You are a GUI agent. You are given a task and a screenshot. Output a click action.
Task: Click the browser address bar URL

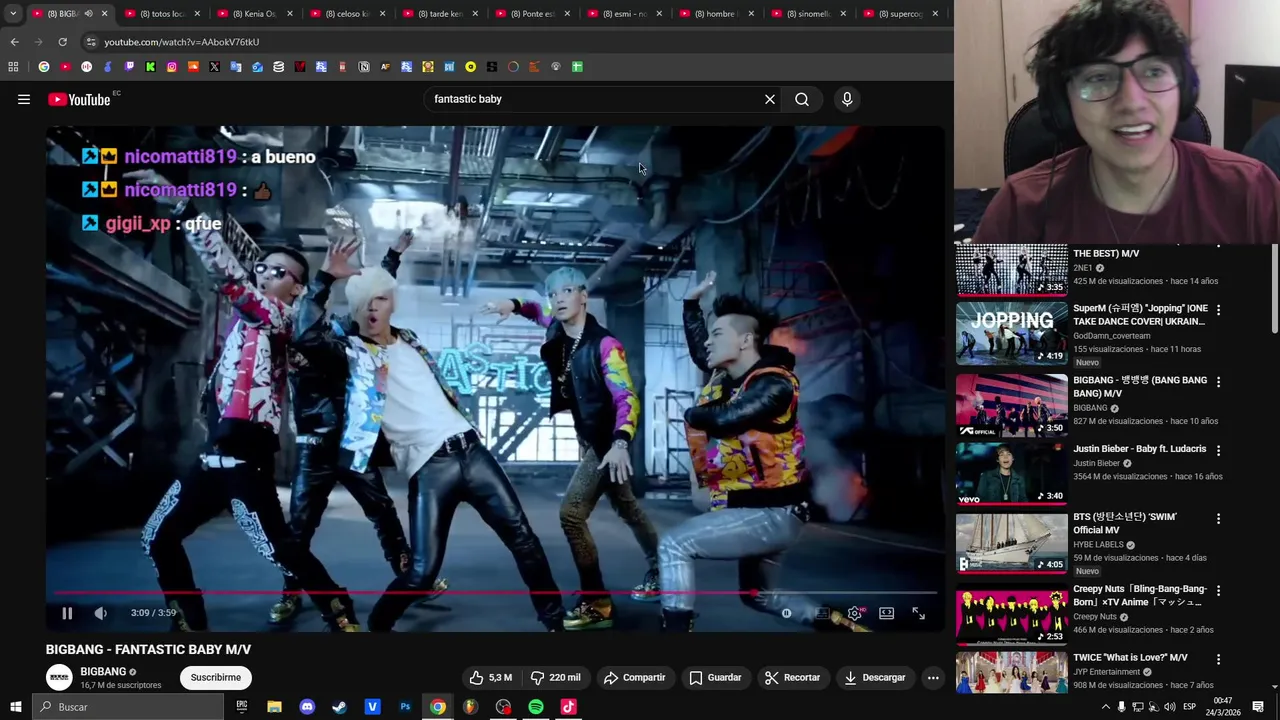click(181, 42)
